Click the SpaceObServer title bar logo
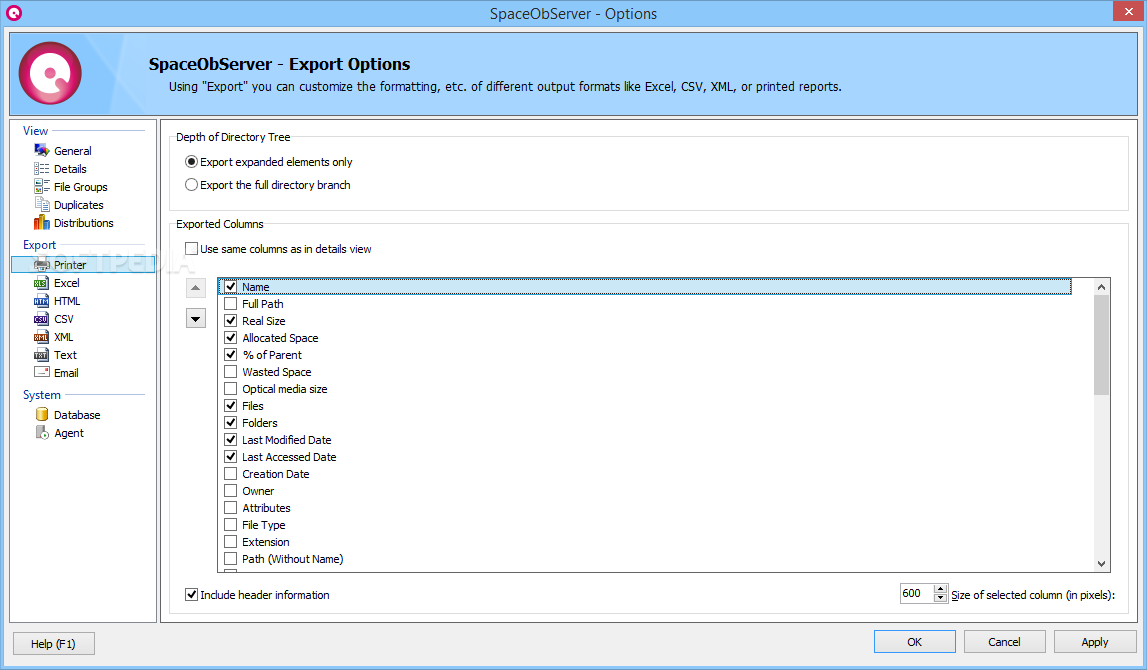1147x670 pixels. tap(14, 12)
